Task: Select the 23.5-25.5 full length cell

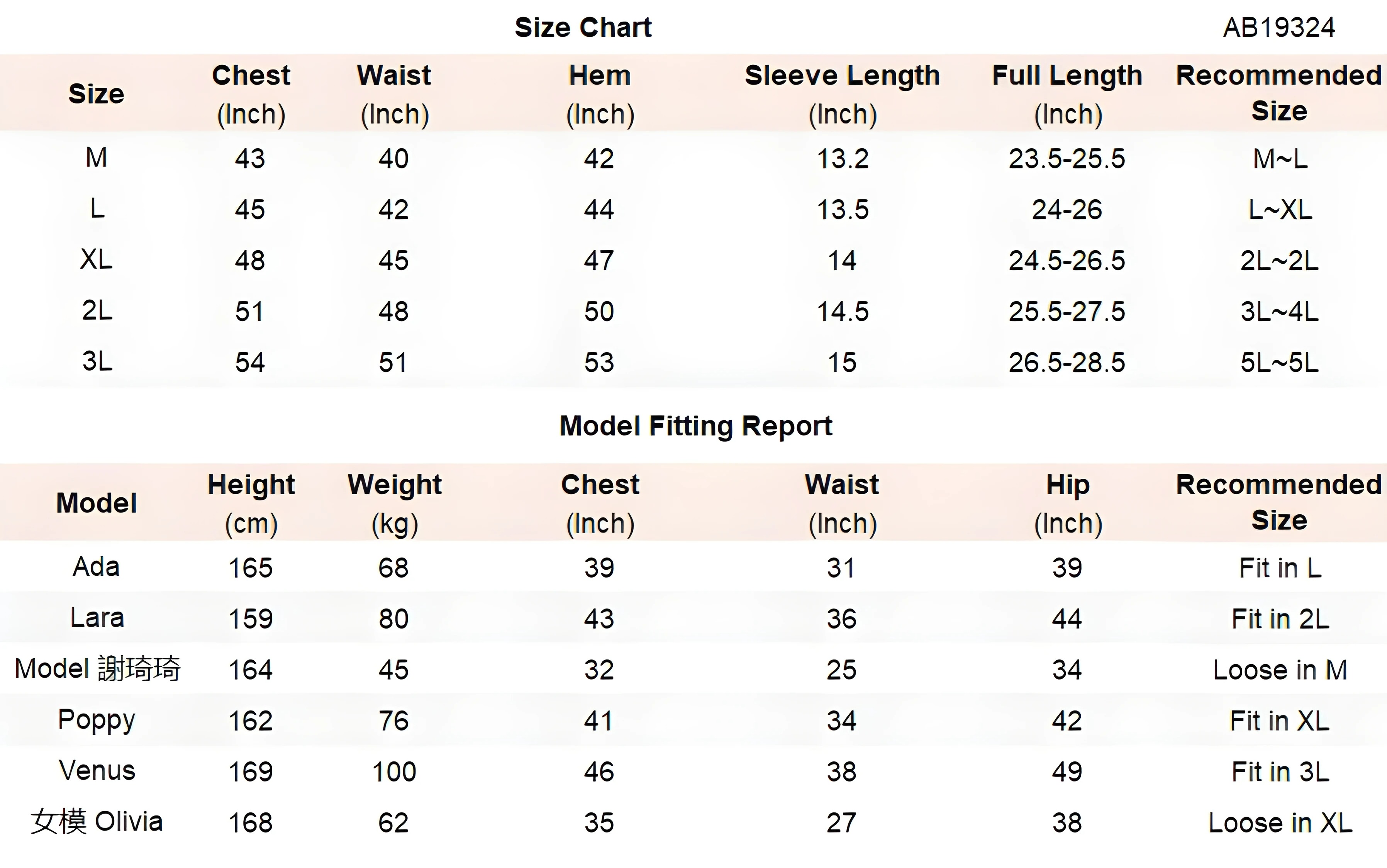Action: [1067, 159]
